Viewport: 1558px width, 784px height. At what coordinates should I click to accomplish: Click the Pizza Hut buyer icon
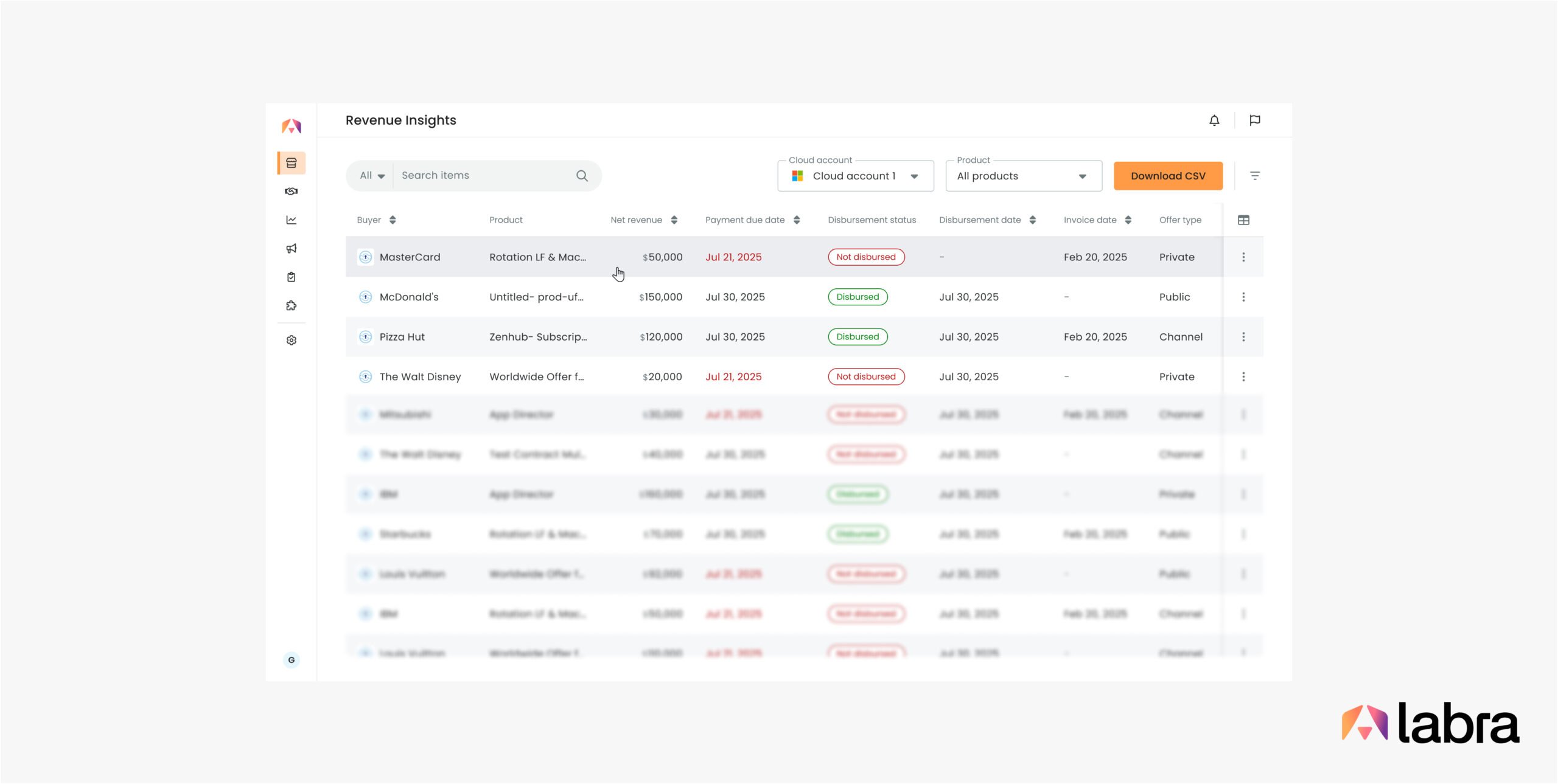point(365,337)
